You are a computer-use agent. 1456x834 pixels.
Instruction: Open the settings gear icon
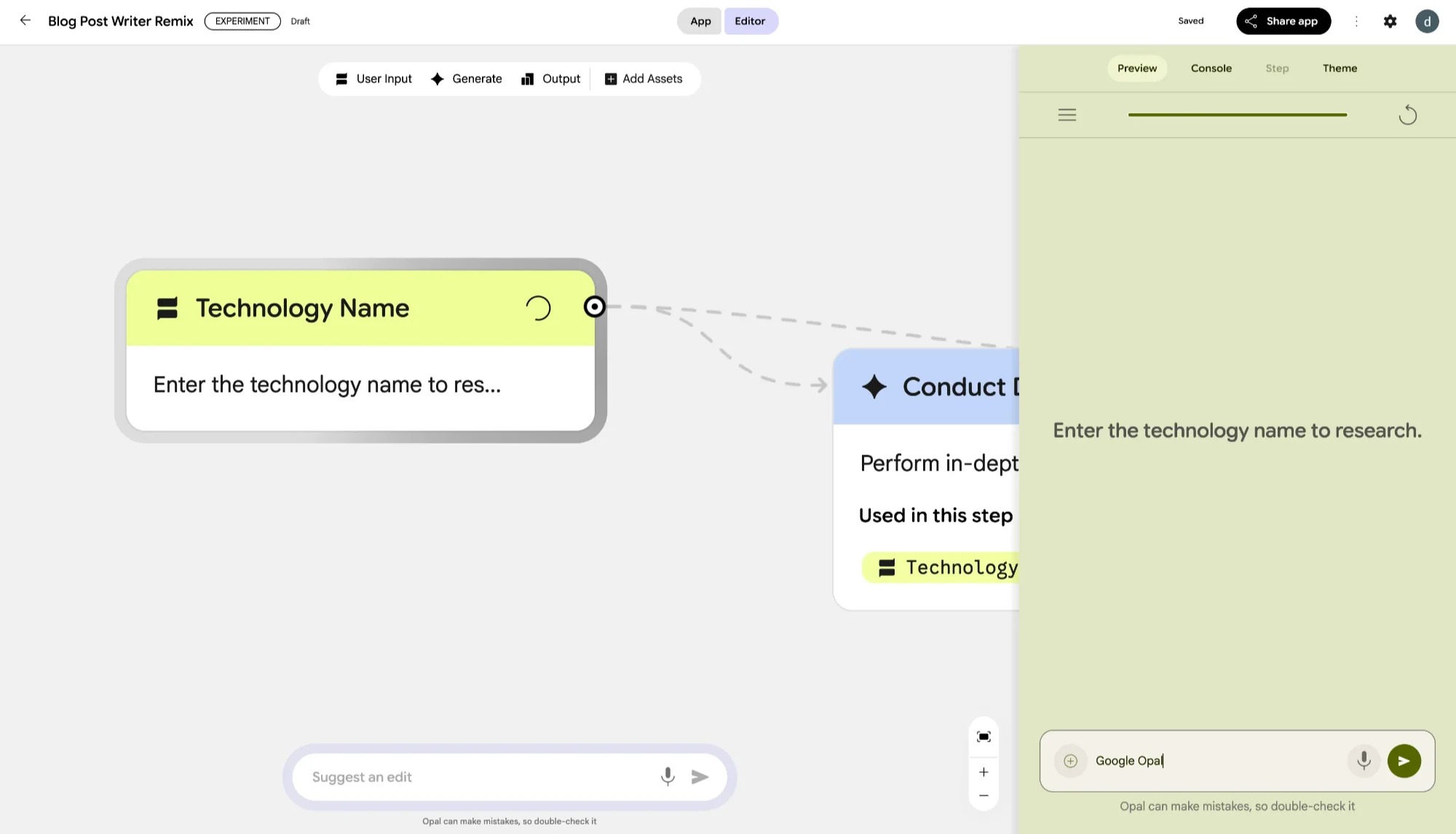(x=1390, y=21)
